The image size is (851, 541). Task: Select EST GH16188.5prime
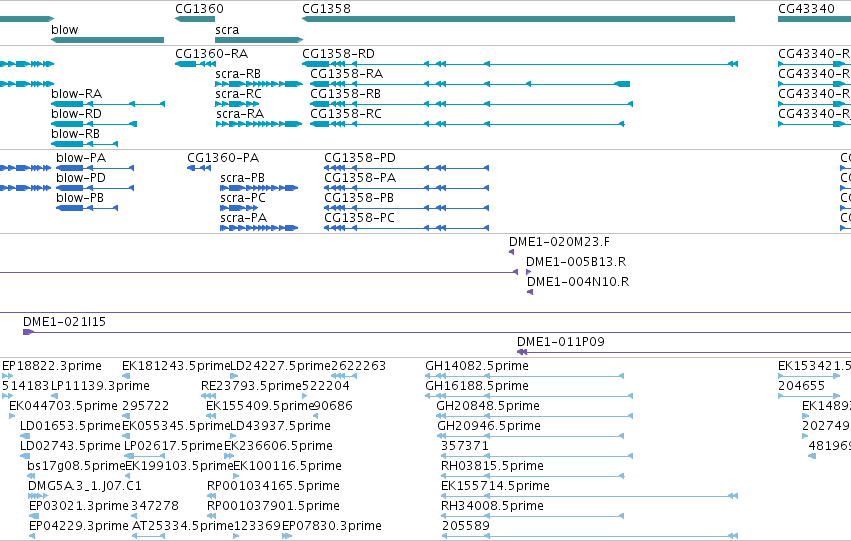529,396
